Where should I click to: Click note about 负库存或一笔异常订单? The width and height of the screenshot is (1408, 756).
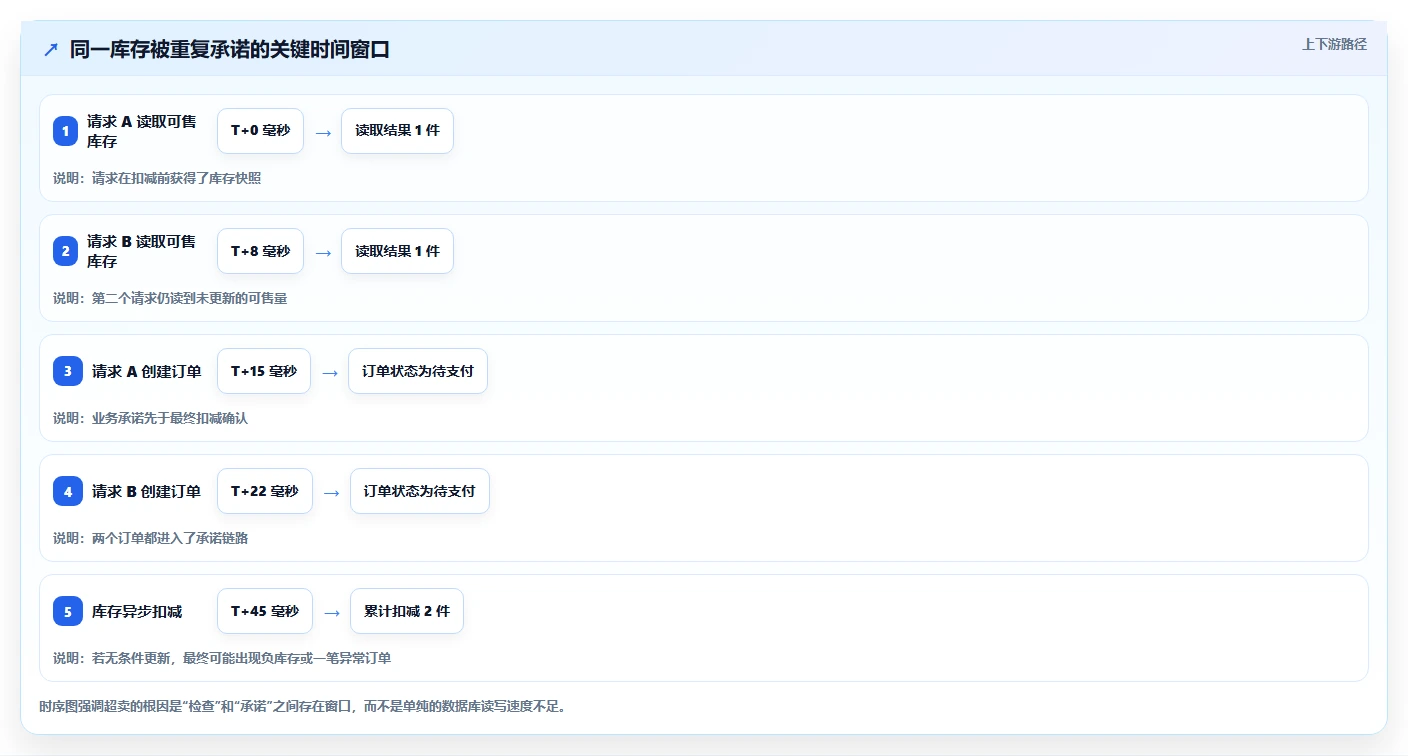tap(222, 658)
